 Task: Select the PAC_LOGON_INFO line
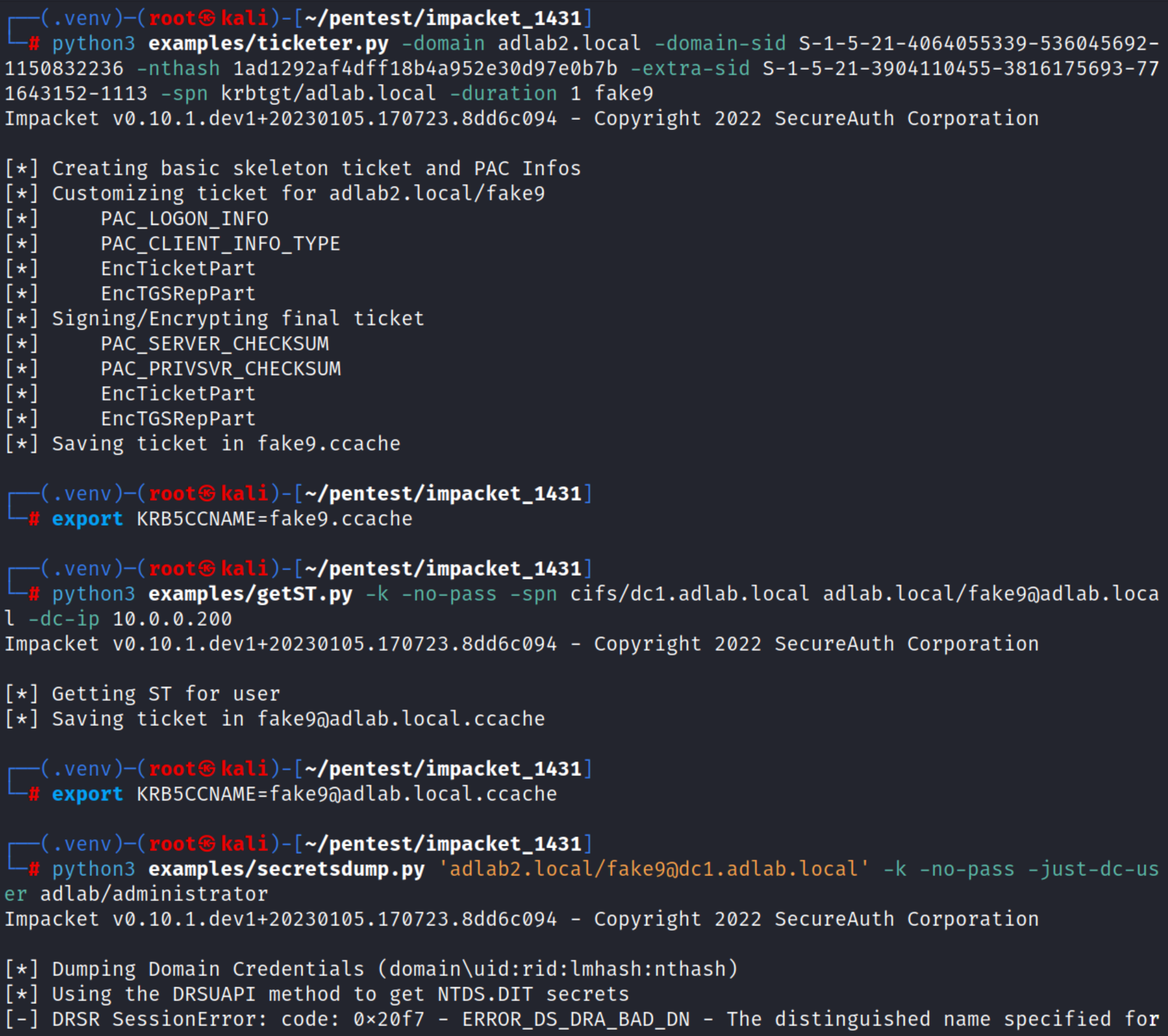185,219
